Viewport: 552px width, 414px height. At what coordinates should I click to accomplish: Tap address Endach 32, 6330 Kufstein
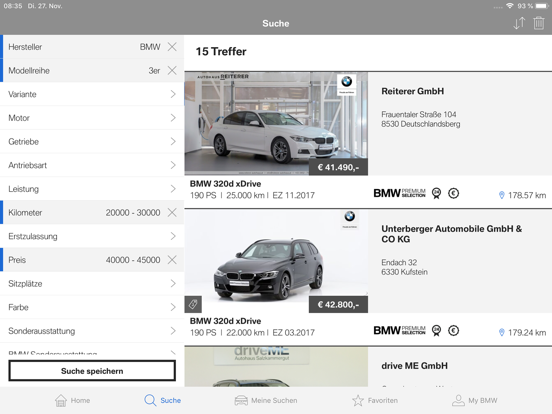tap(404, 267)
